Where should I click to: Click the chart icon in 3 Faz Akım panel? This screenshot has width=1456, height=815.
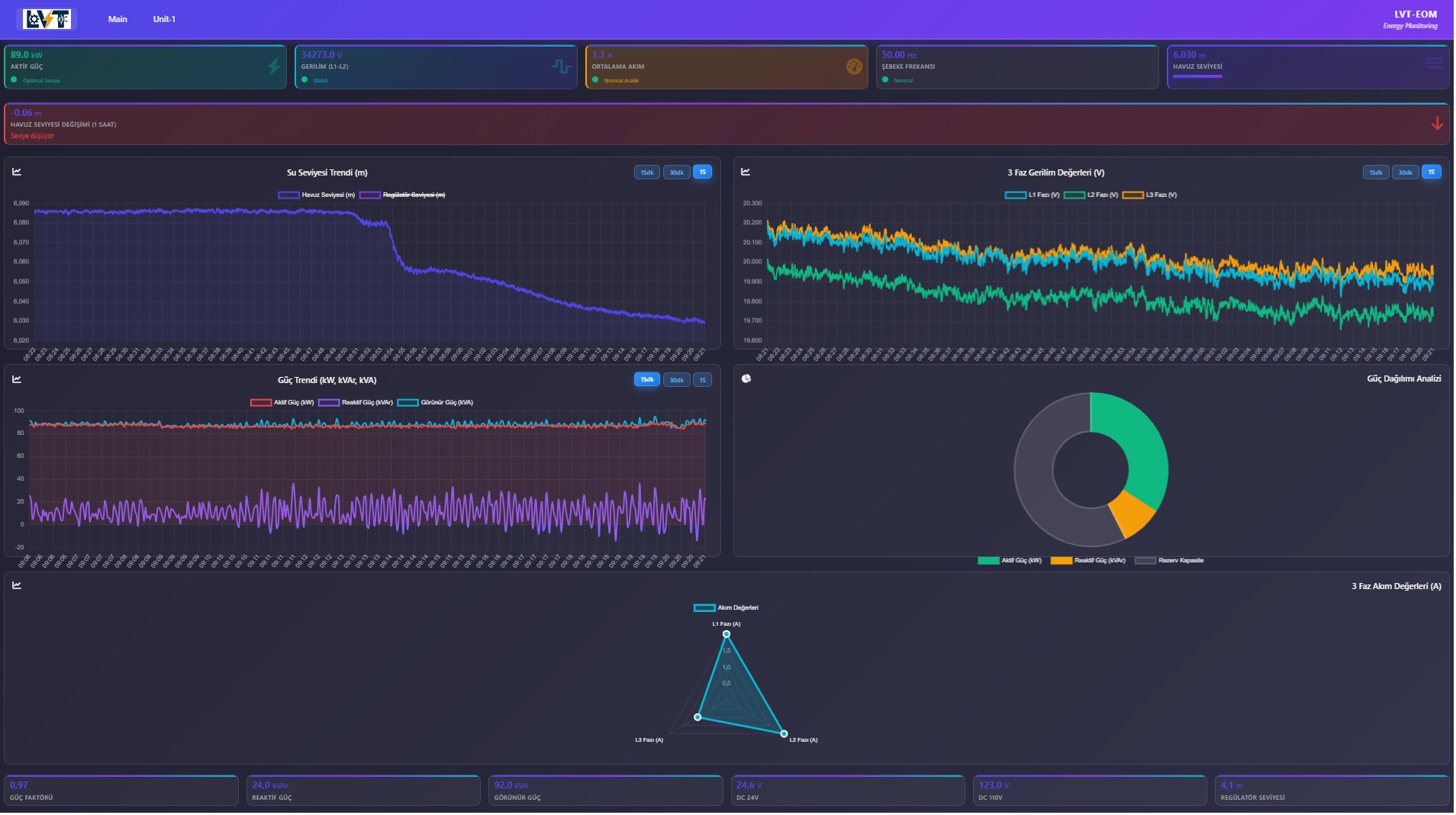click(17, 586)
